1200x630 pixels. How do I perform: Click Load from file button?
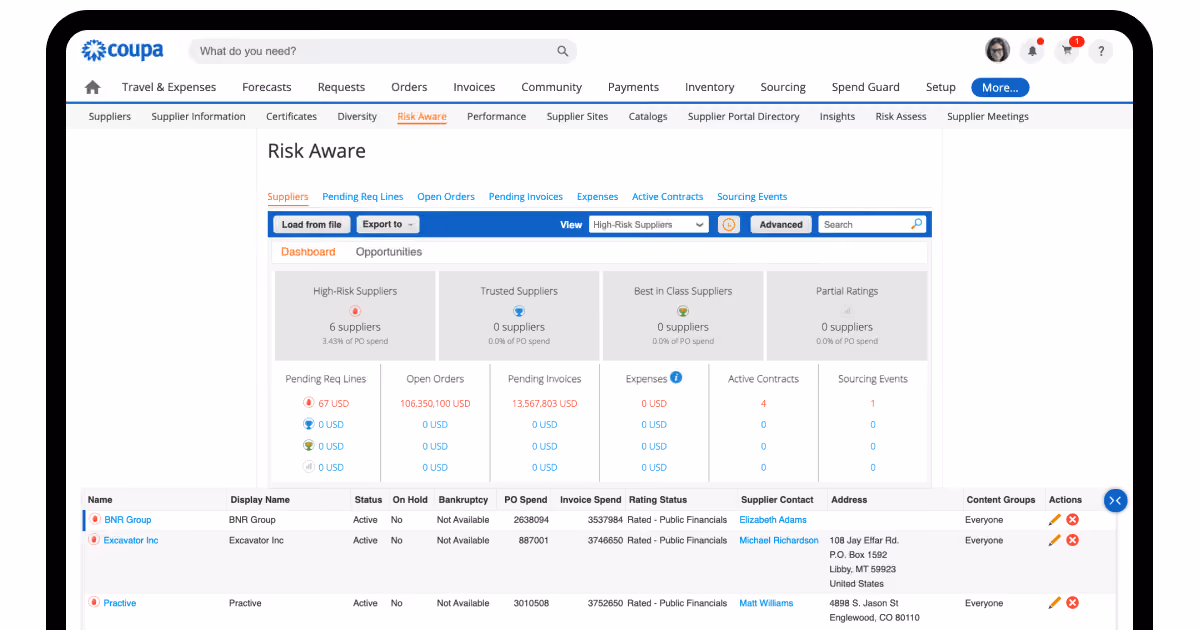312,225
